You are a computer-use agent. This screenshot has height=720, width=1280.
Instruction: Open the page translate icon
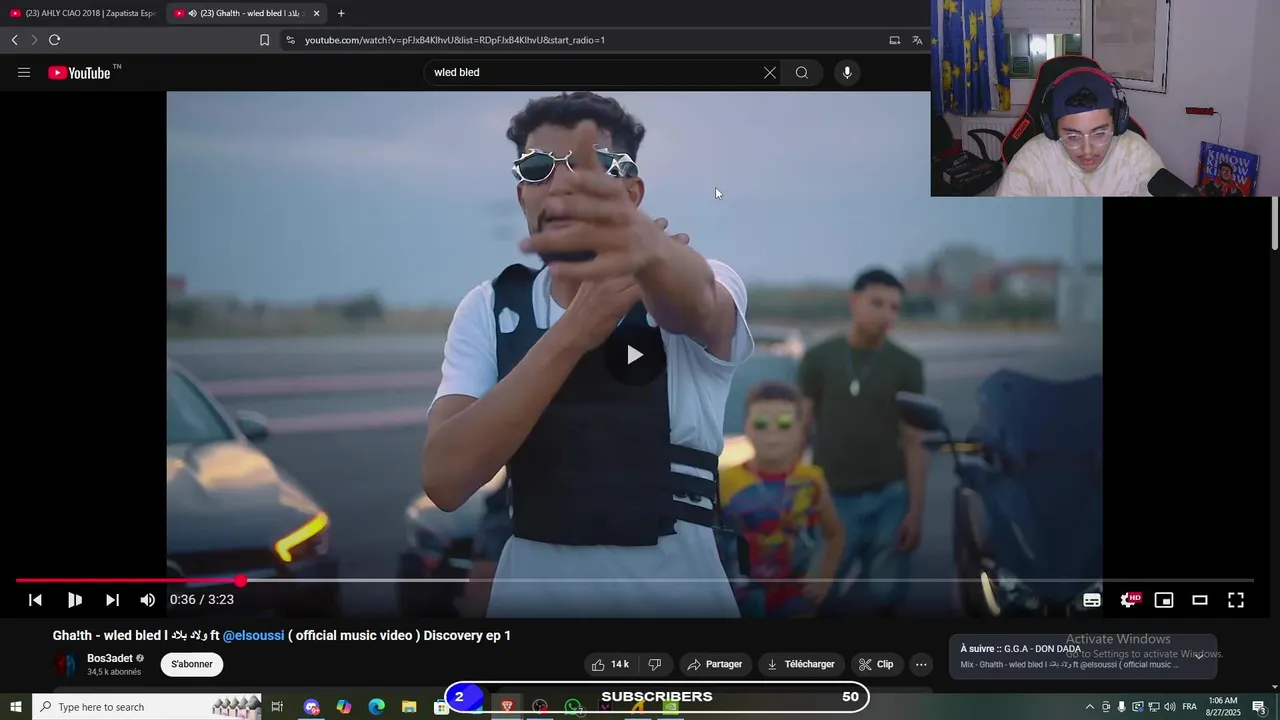tap(917, 40)
